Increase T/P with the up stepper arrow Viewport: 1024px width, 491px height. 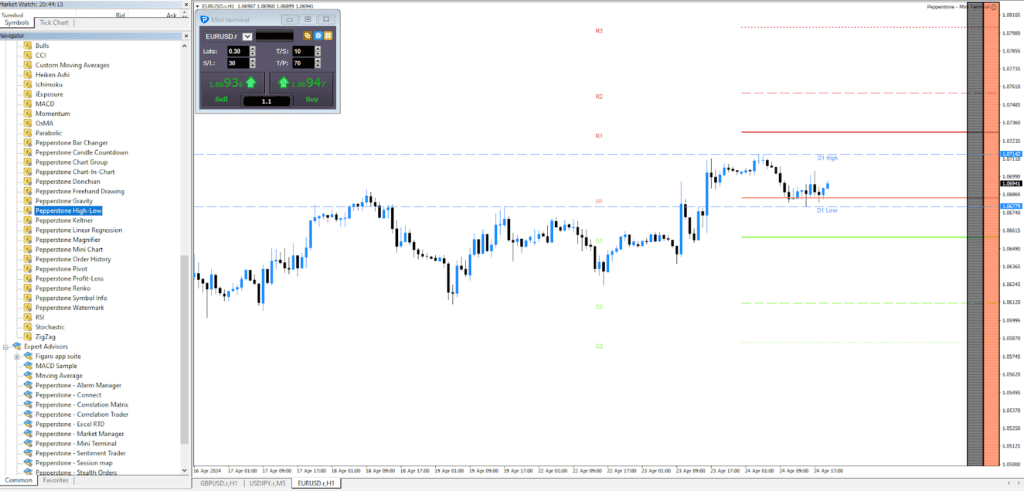click(318, 61)
